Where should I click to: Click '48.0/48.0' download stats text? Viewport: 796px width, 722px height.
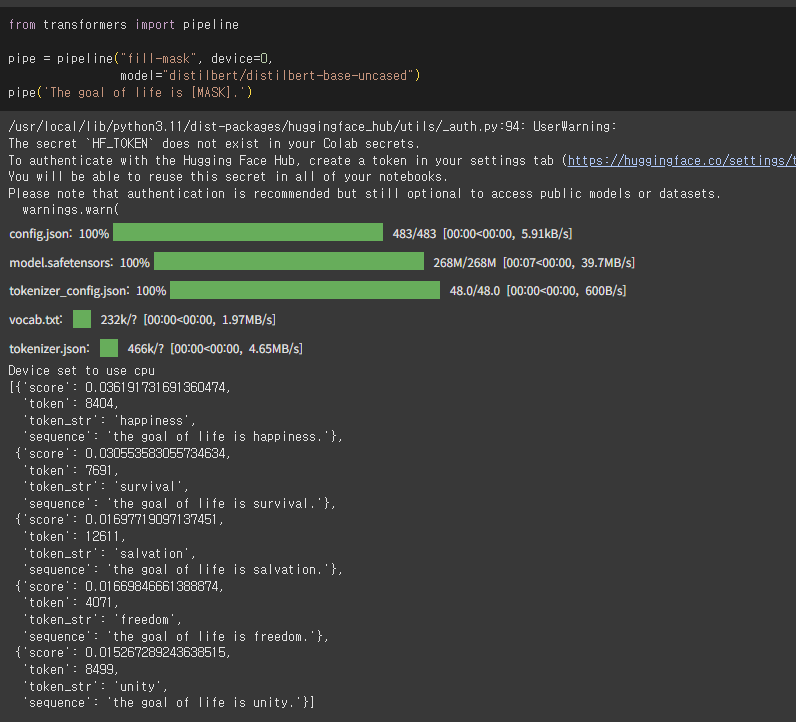538,291
